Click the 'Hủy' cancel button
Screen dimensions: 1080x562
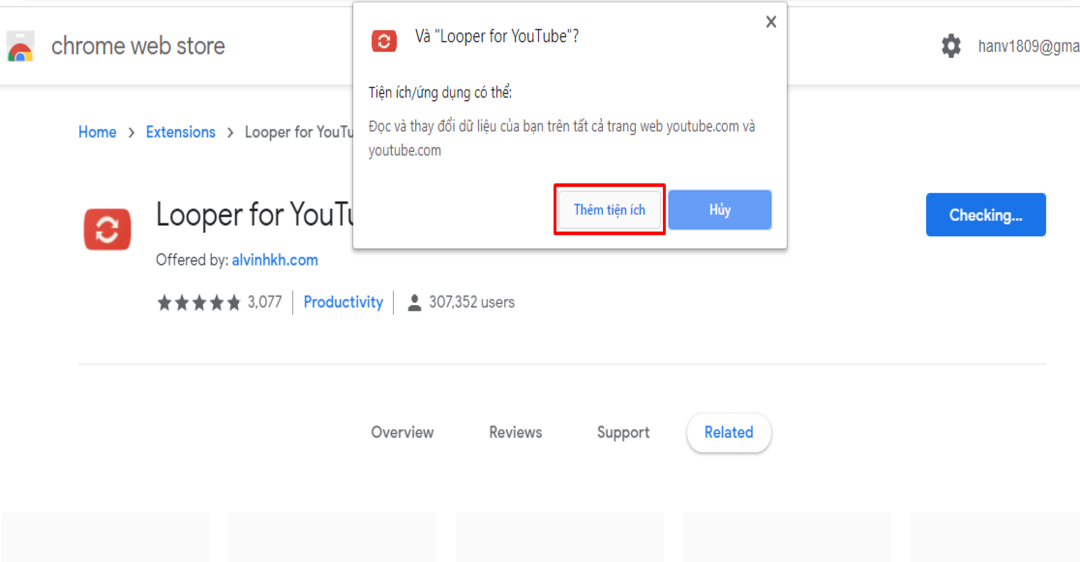(x=720, y=209)
